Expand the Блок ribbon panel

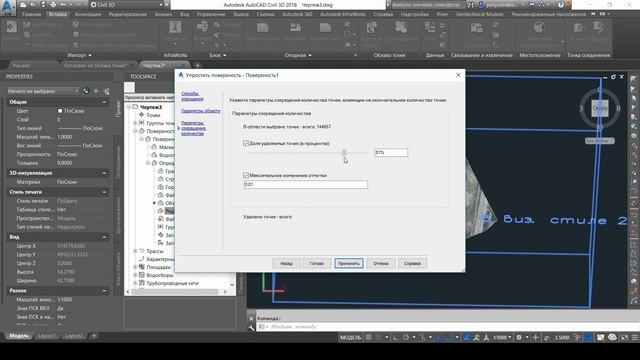(x=218, y=55)
